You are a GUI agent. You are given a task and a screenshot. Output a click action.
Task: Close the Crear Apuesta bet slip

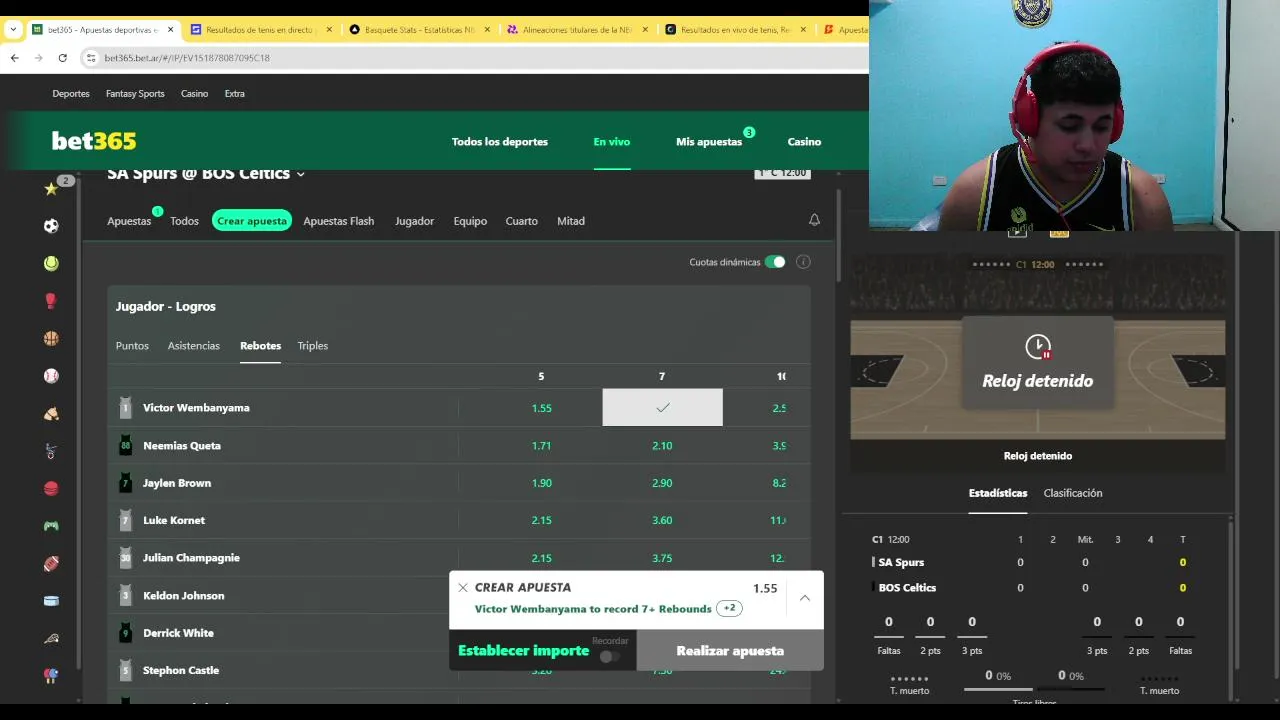point(462,588)
